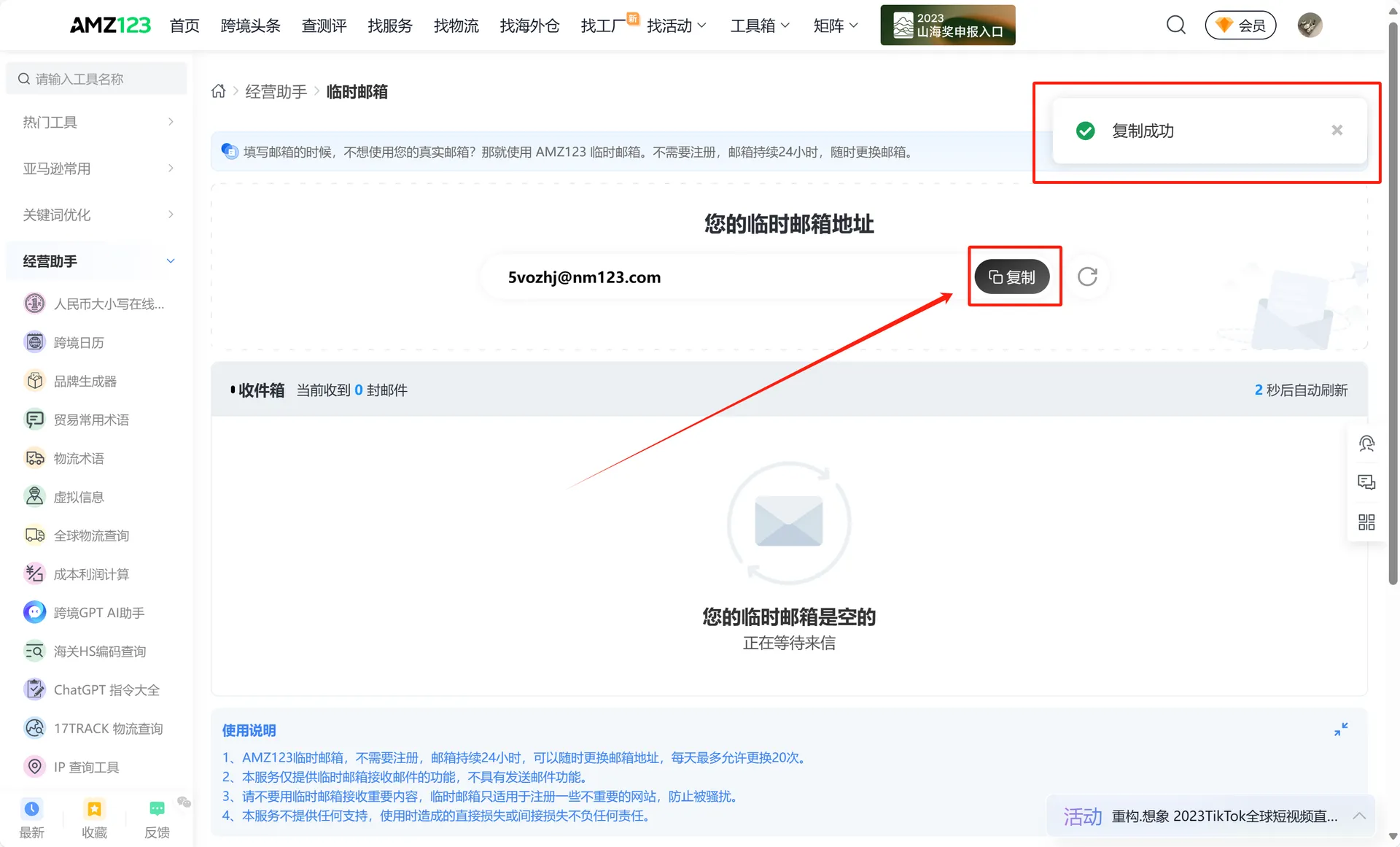Open 17TRACK 物流查询

93,729
